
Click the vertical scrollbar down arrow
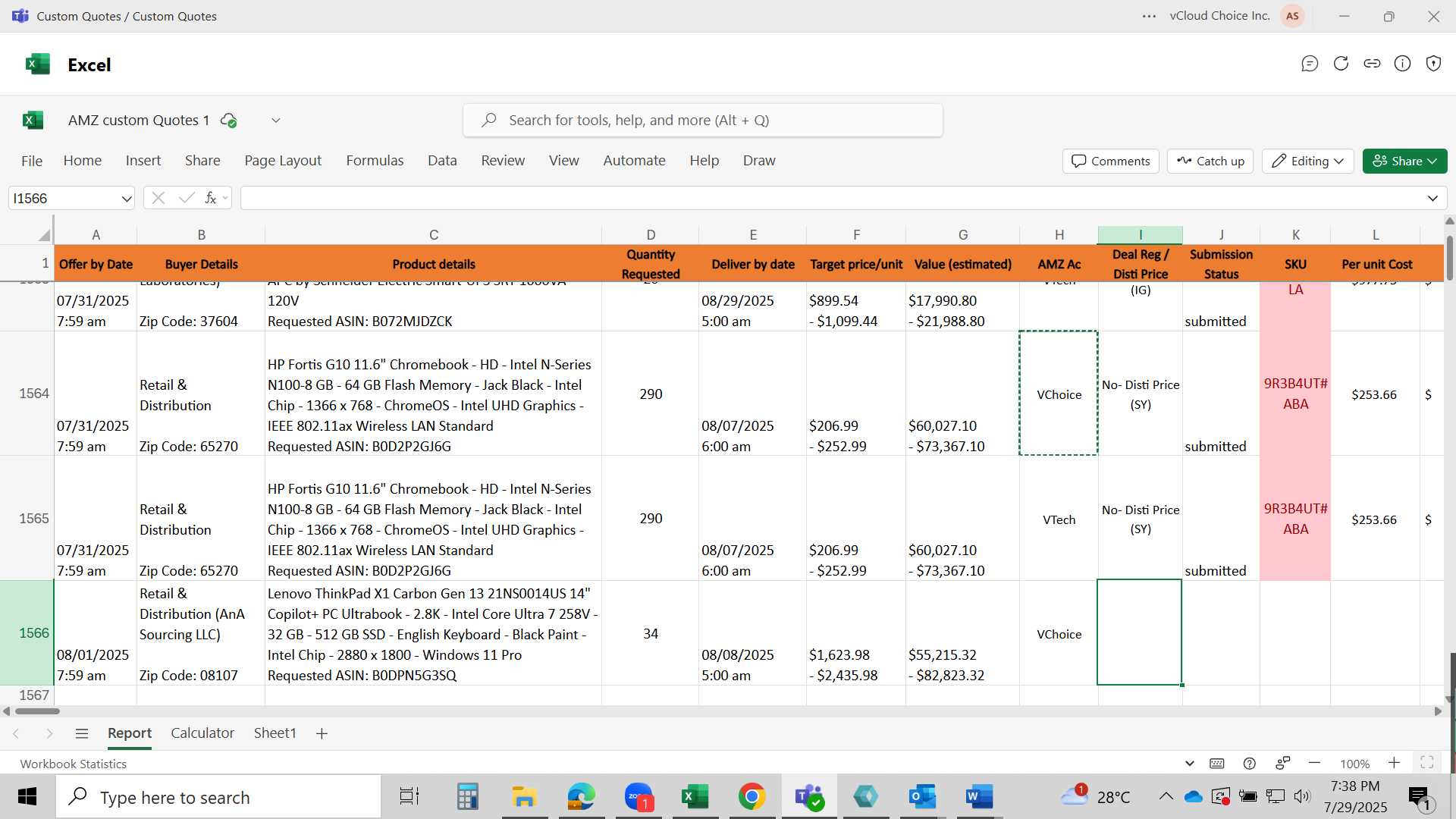(1449, 698)
